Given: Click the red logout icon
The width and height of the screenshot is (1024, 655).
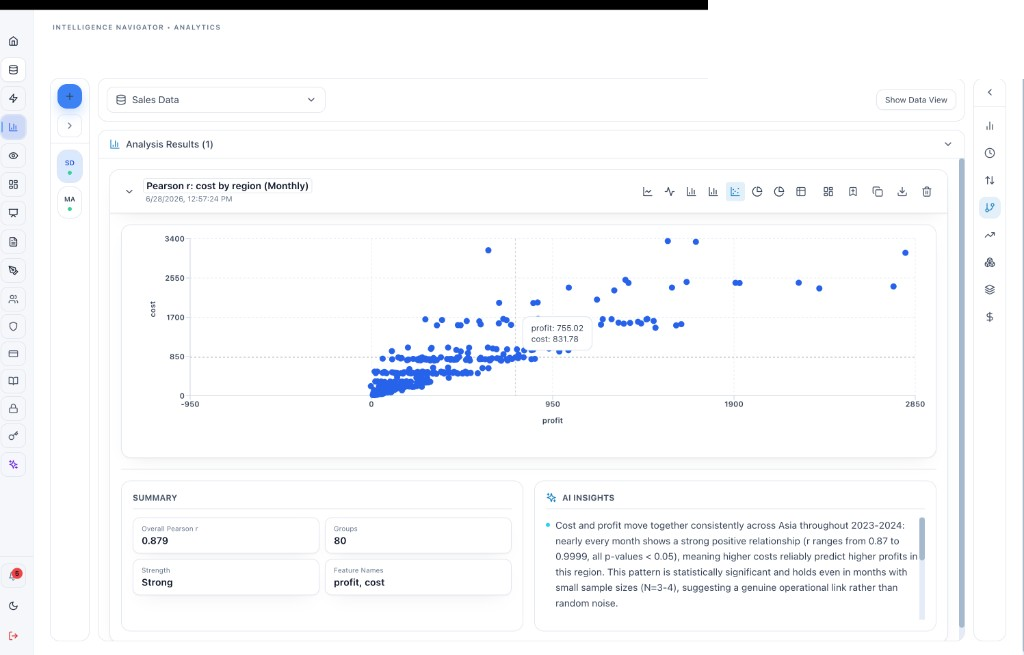Looking at the screenshot, I should 13,635.
